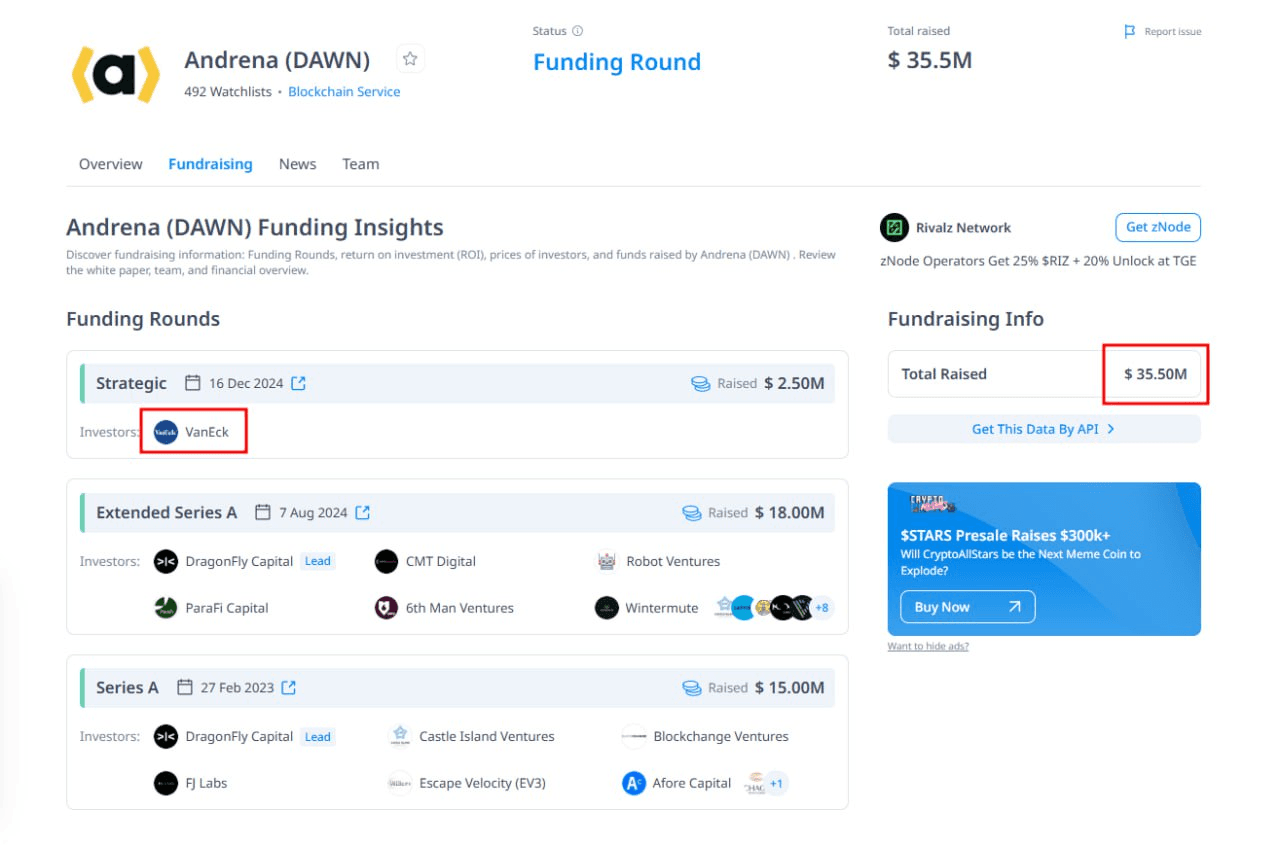This screenshot has width=1280, height=845.
Task: Open Get This Data By API arrow link
Action: pyautogui.click(x=1044, y=429)
